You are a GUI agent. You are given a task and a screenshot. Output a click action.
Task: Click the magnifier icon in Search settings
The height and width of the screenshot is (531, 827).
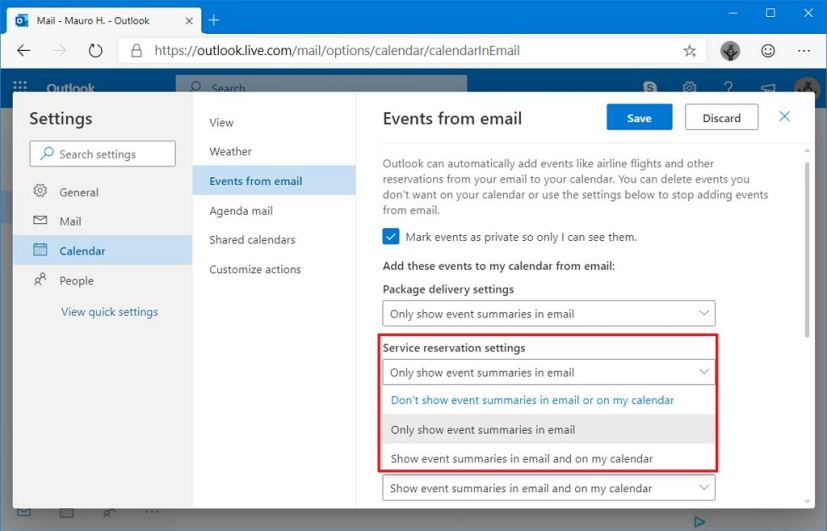click(x=47, y=153)
